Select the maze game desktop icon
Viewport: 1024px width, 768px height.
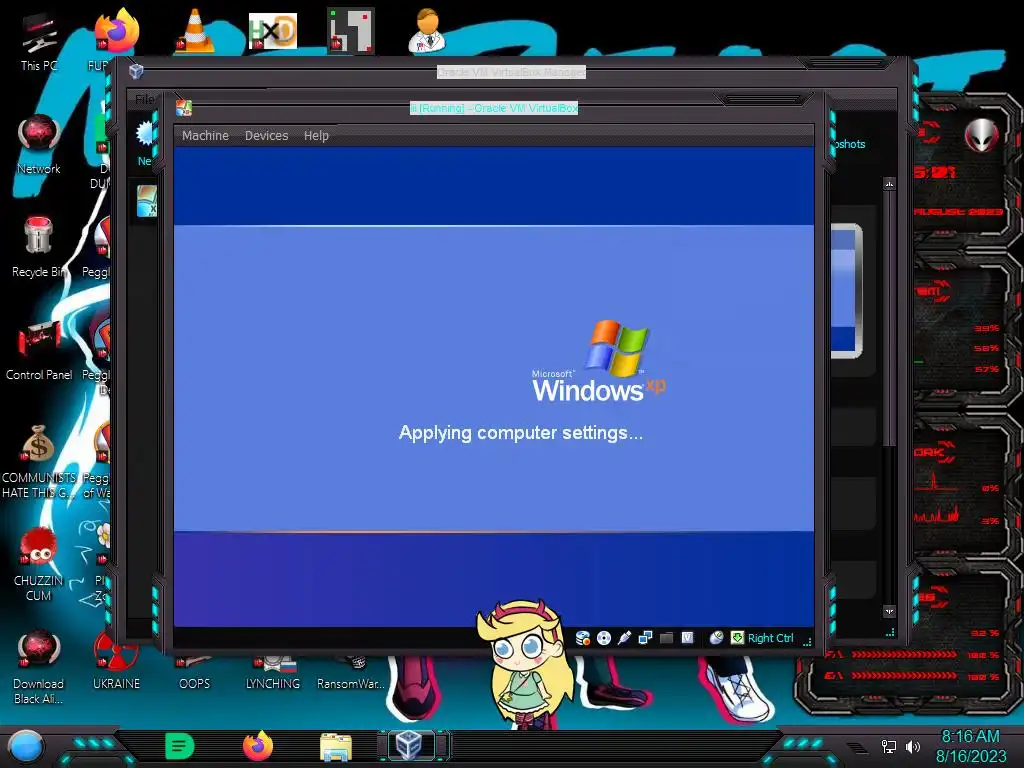[x=351, y=30]
